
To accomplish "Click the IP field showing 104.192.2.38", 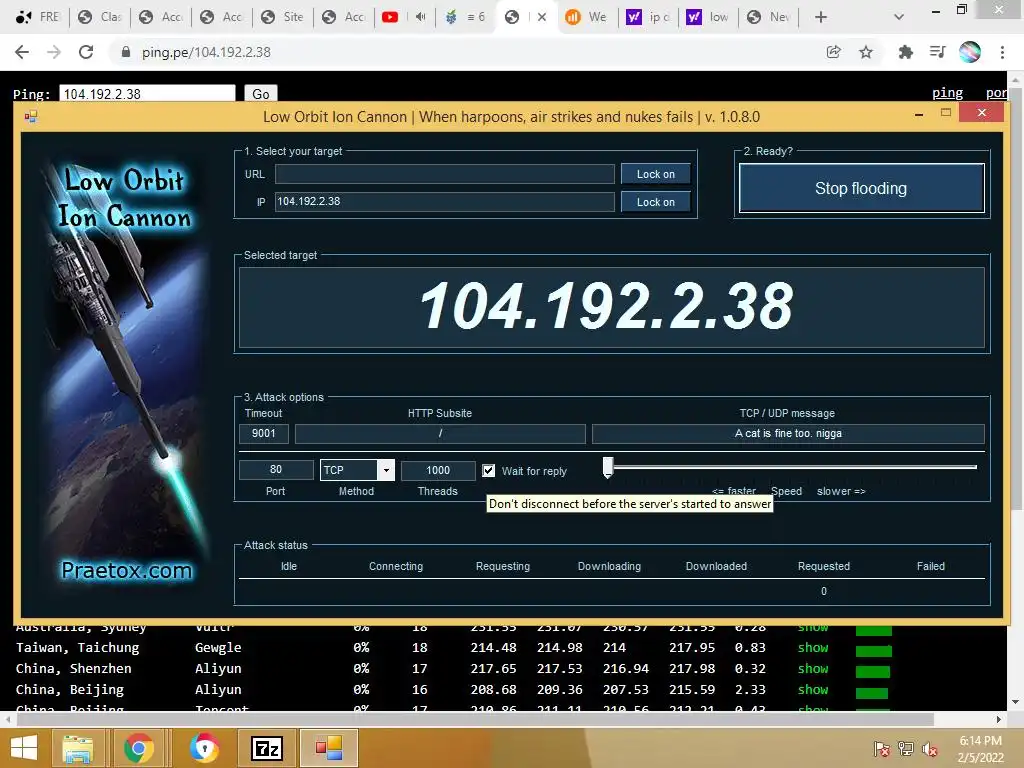I will click(x=444, y=202).
